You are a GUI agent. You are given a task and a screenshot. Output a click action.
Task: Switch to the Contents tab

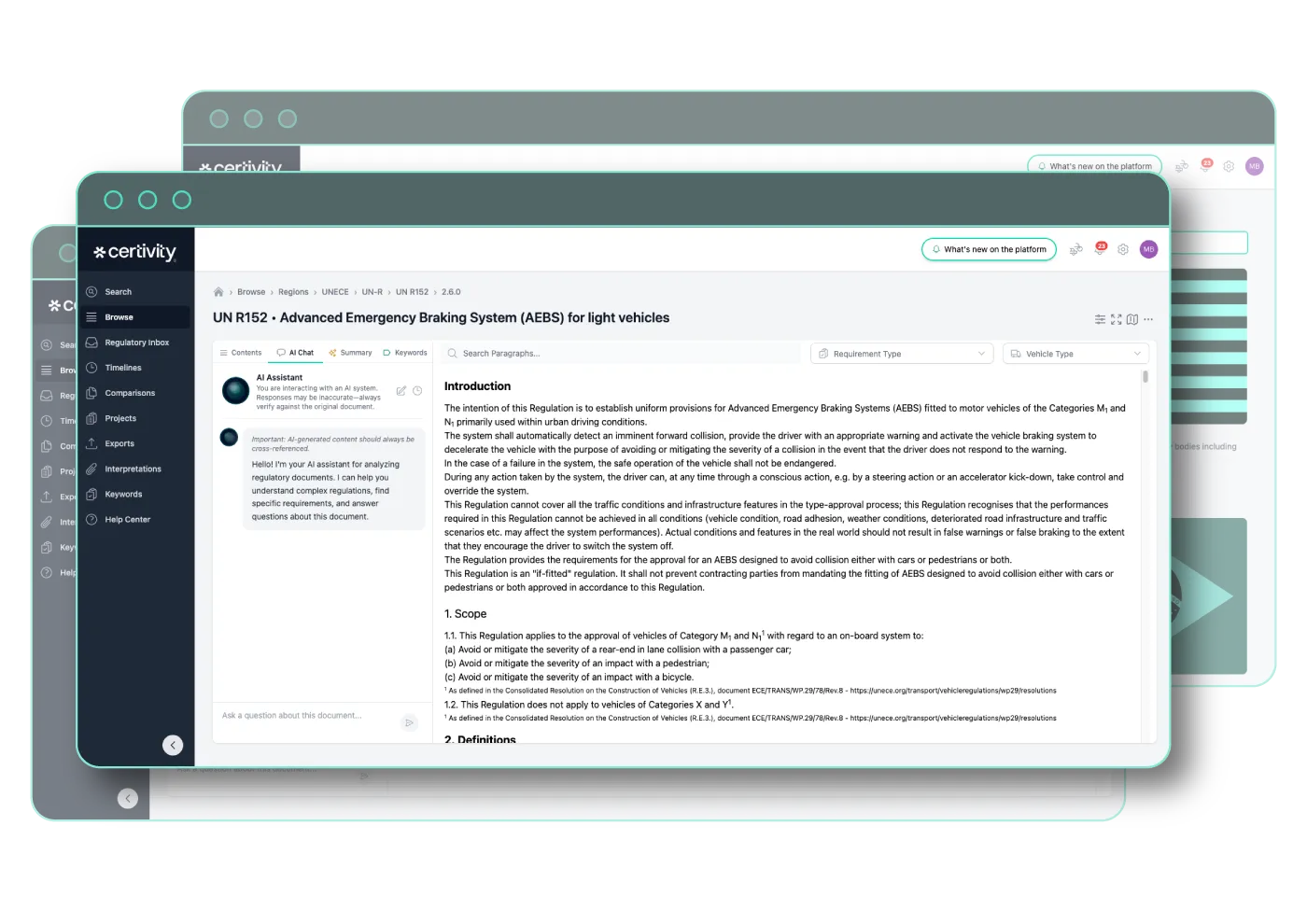pos(241,353)
